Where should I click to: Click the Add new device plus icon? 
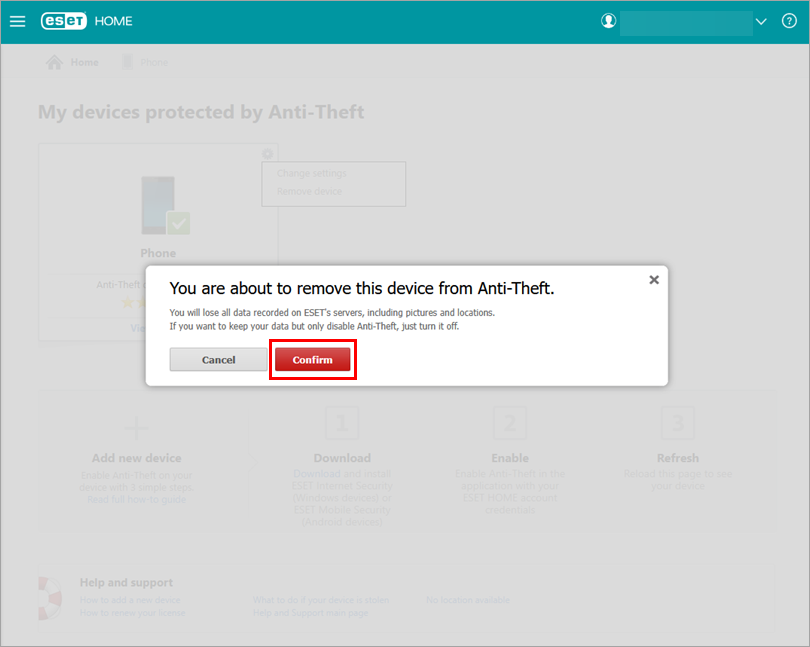coord(136,425)
